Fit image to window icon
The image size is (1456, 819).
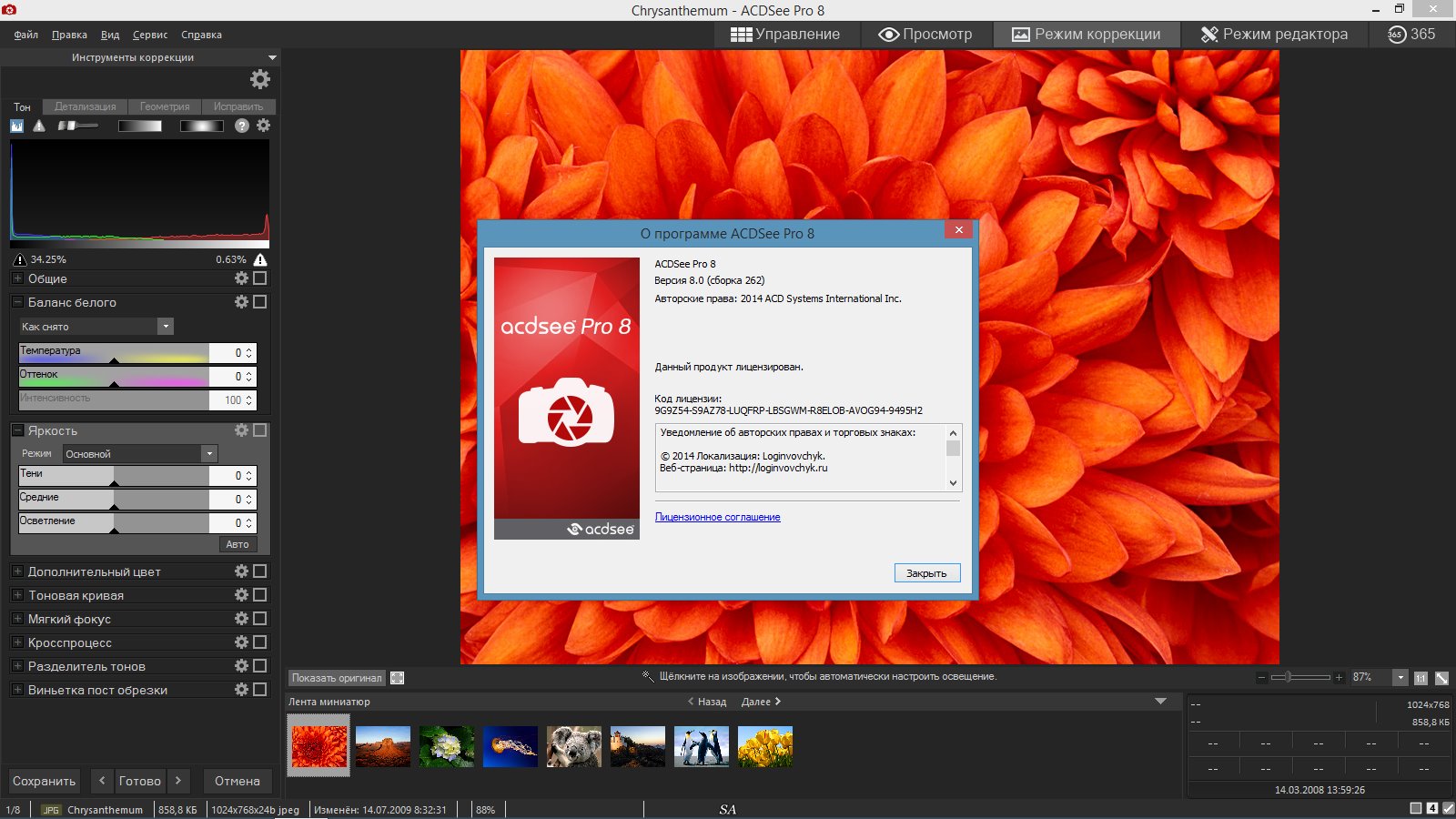[x=1441, y=678]
